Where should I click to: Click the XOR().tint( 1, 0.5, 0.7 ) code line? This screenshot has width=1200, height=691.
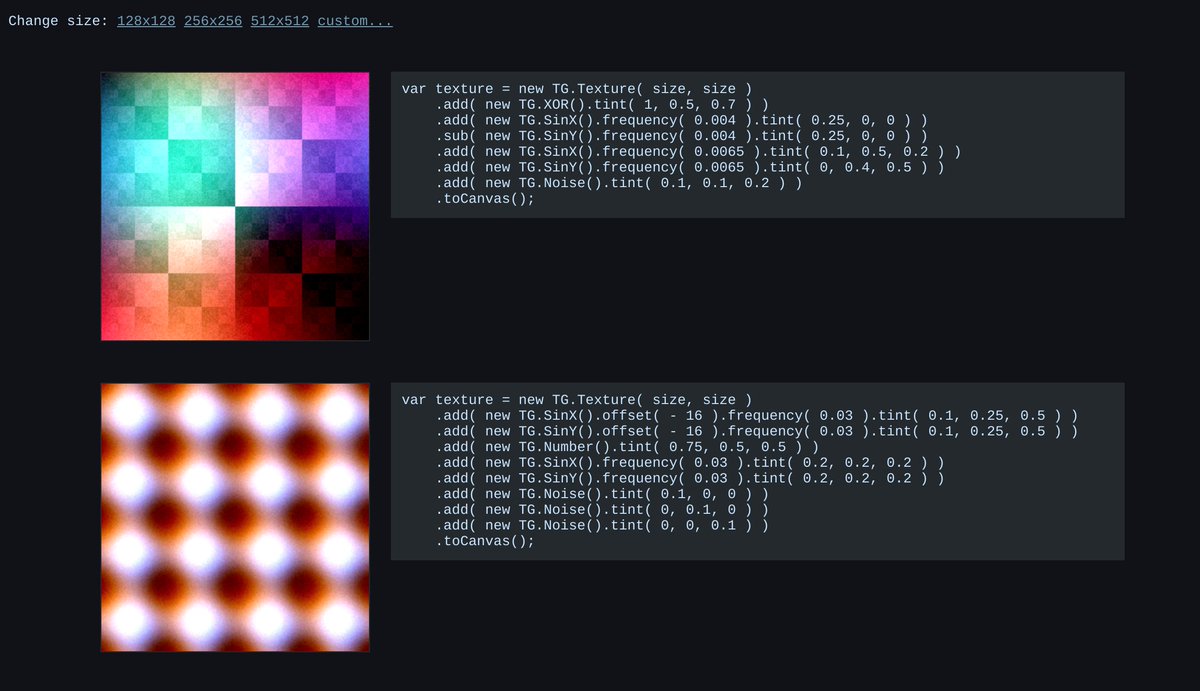602,104
